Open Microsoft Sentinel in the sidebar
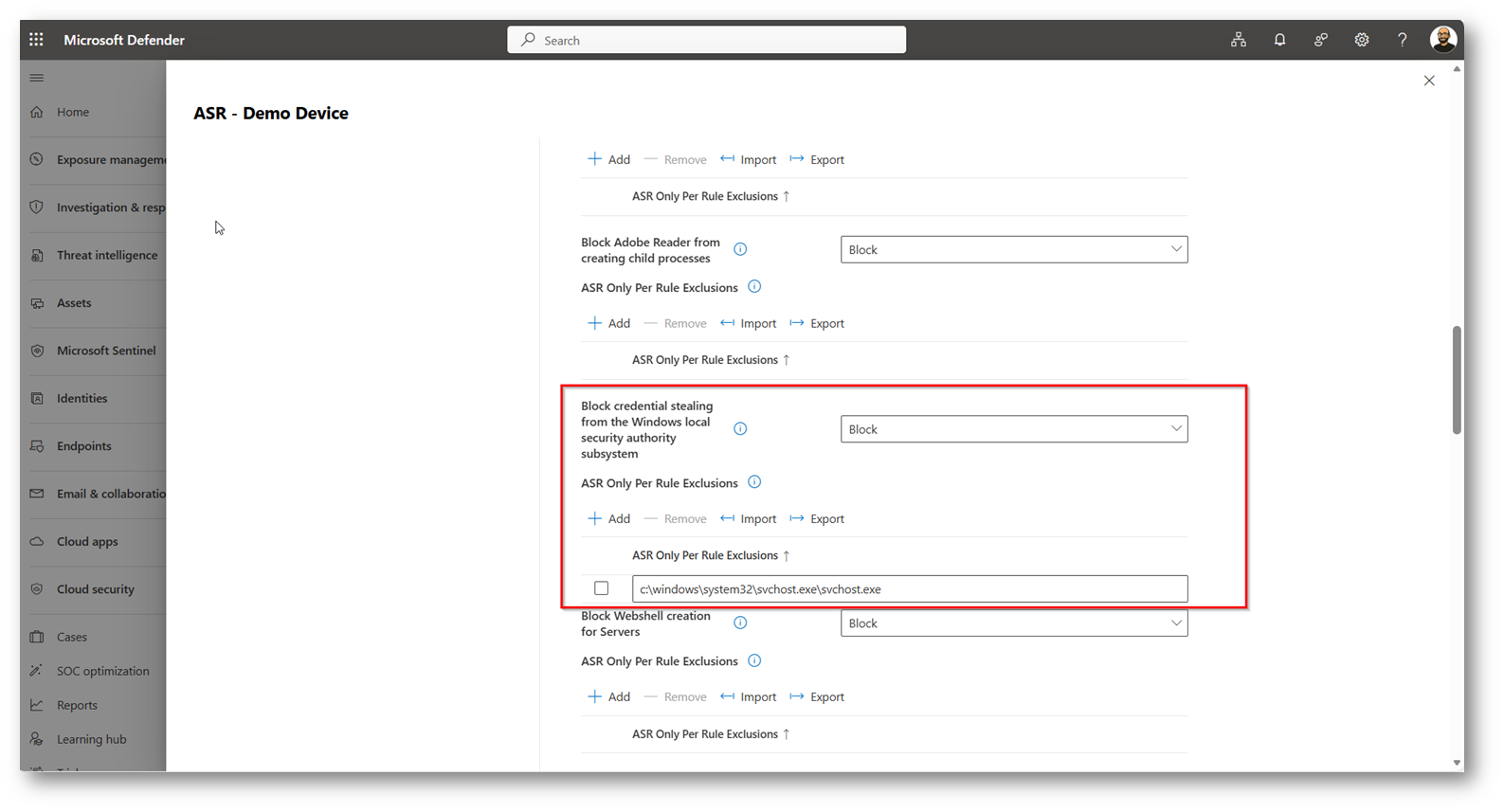The height and width of the screenshot is (812, 1504). pos(105,351)
